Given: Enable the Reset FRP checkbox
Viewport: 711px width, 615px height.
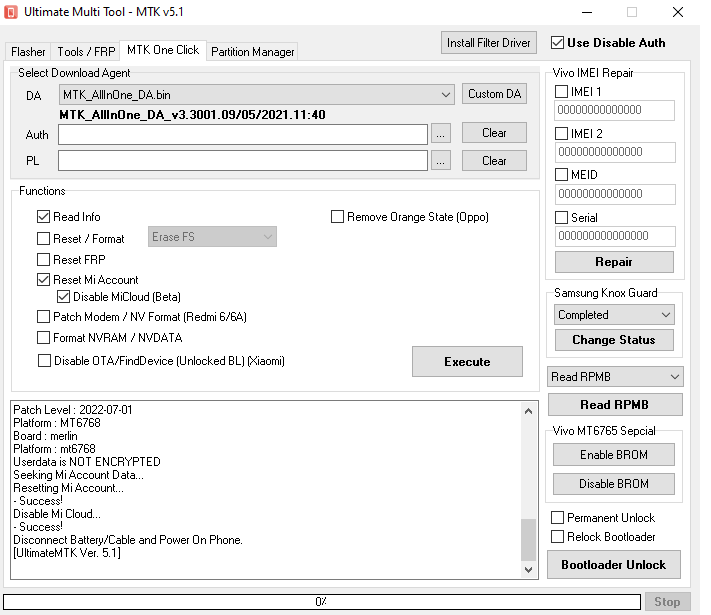Looking at the screenshot, I should pos(44,260).
